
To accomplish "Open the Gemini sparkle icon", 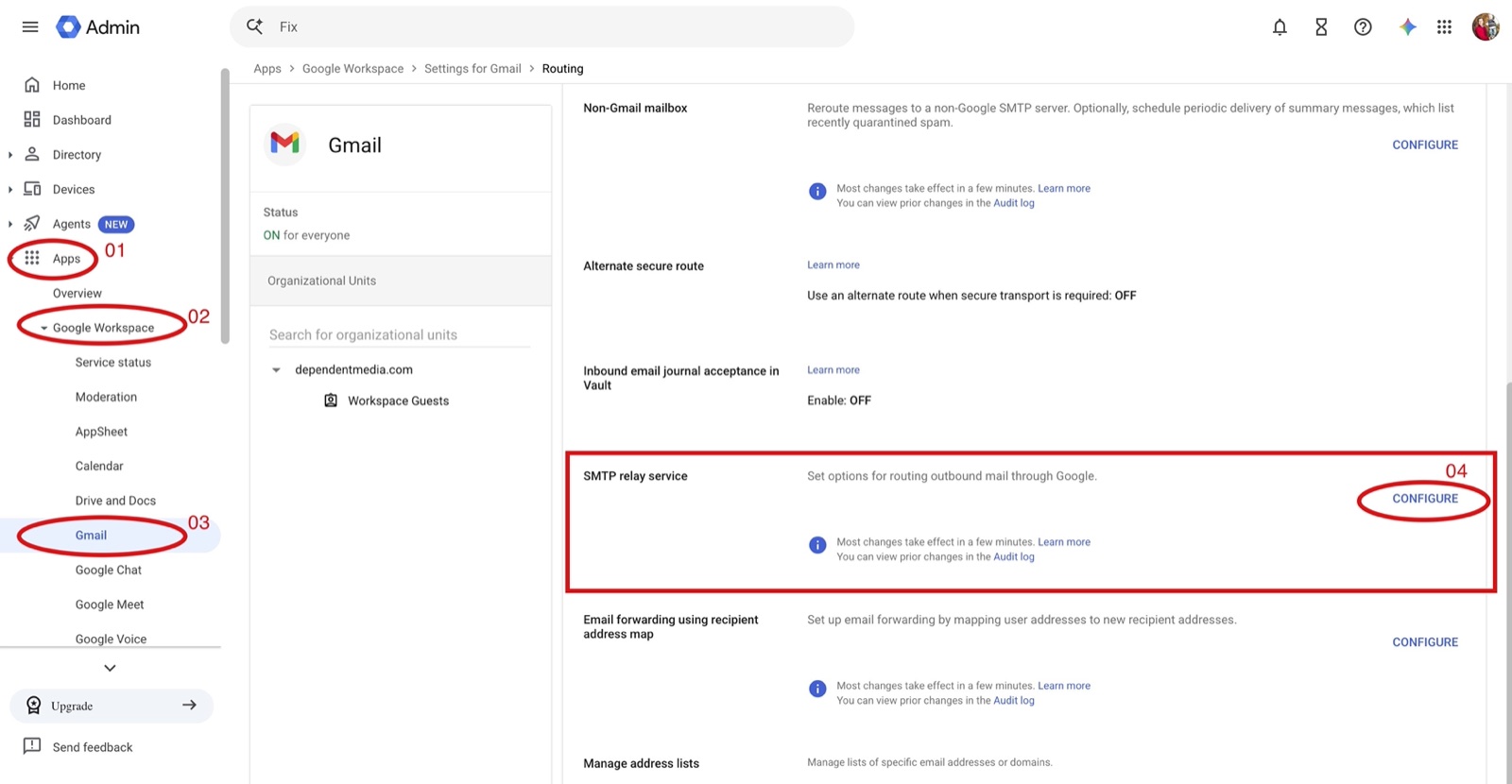I will click(1408, 26).
